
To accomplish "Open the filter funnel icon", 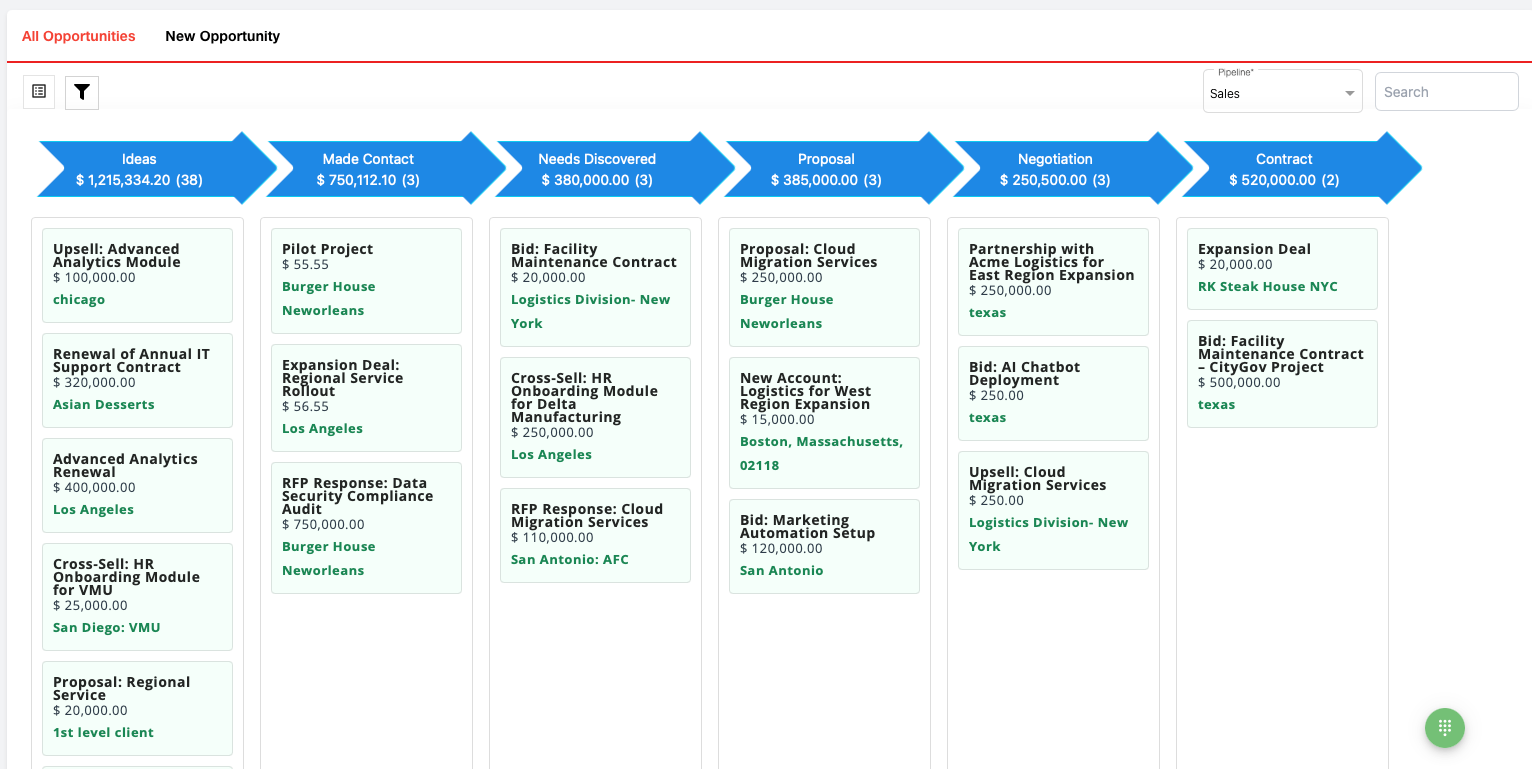I will (x=82, y=92).
